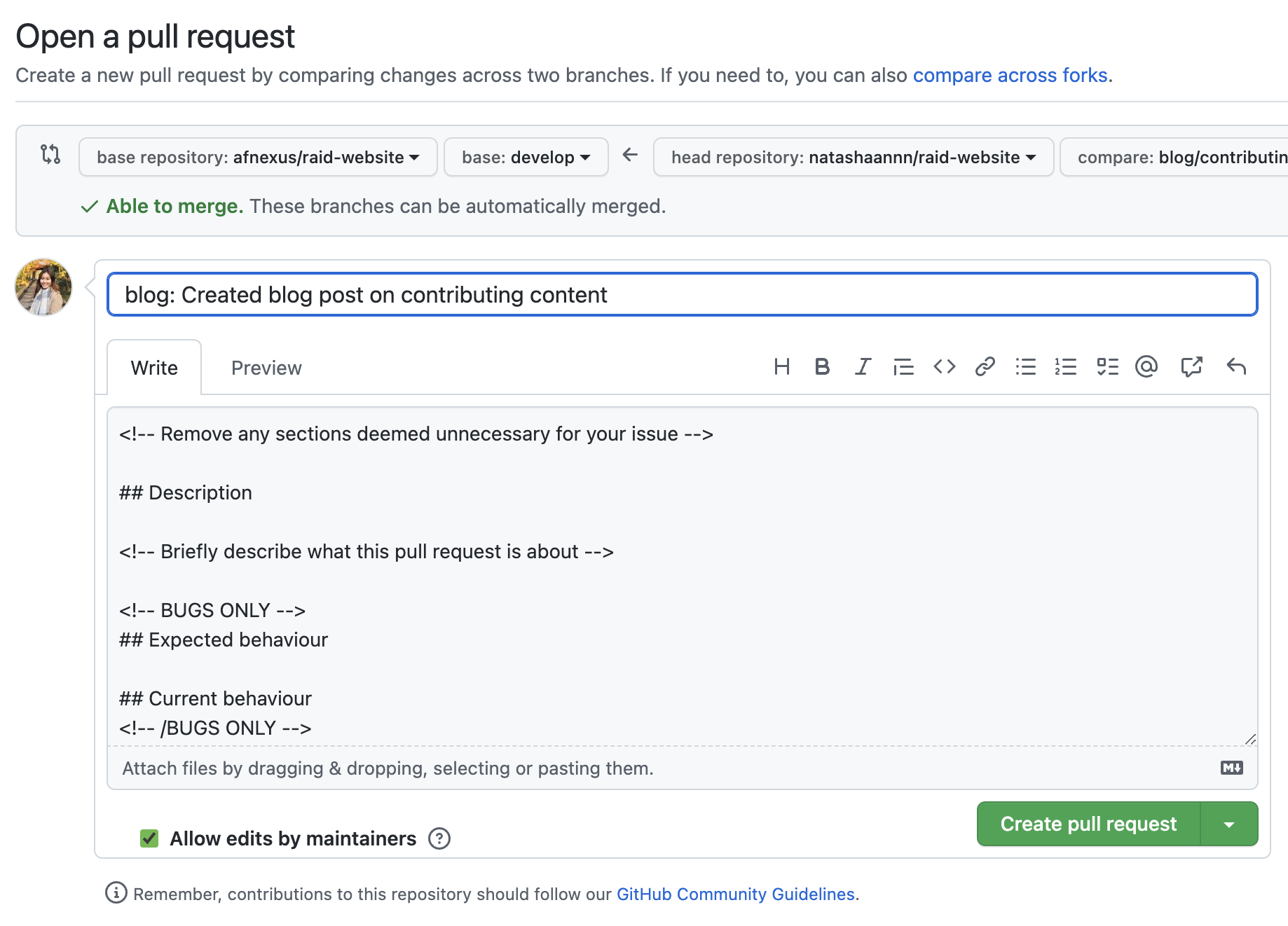Open the base repository afnexus/raid-website dropdown
This screenshot has width=1288, height=926.
[258, 157]
